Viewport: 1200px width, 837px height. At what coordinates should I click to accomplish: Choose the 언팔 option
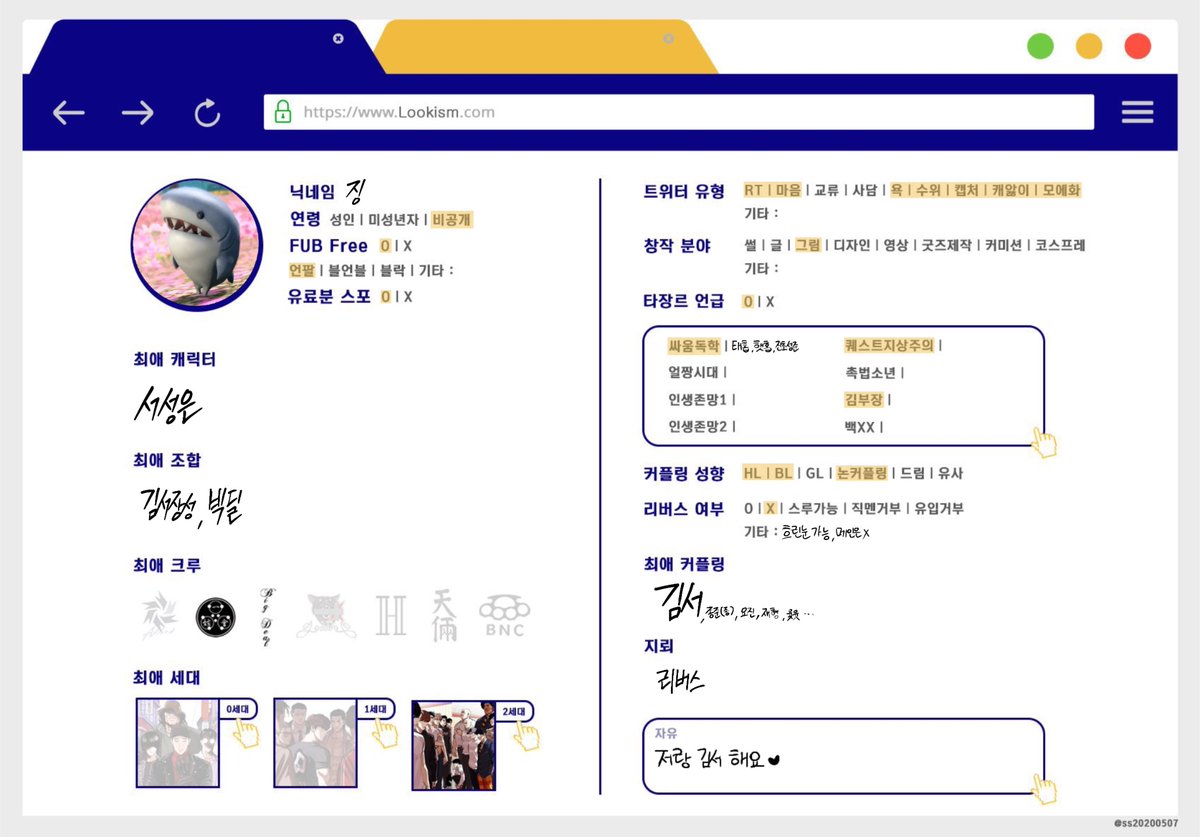coord(302,270)
